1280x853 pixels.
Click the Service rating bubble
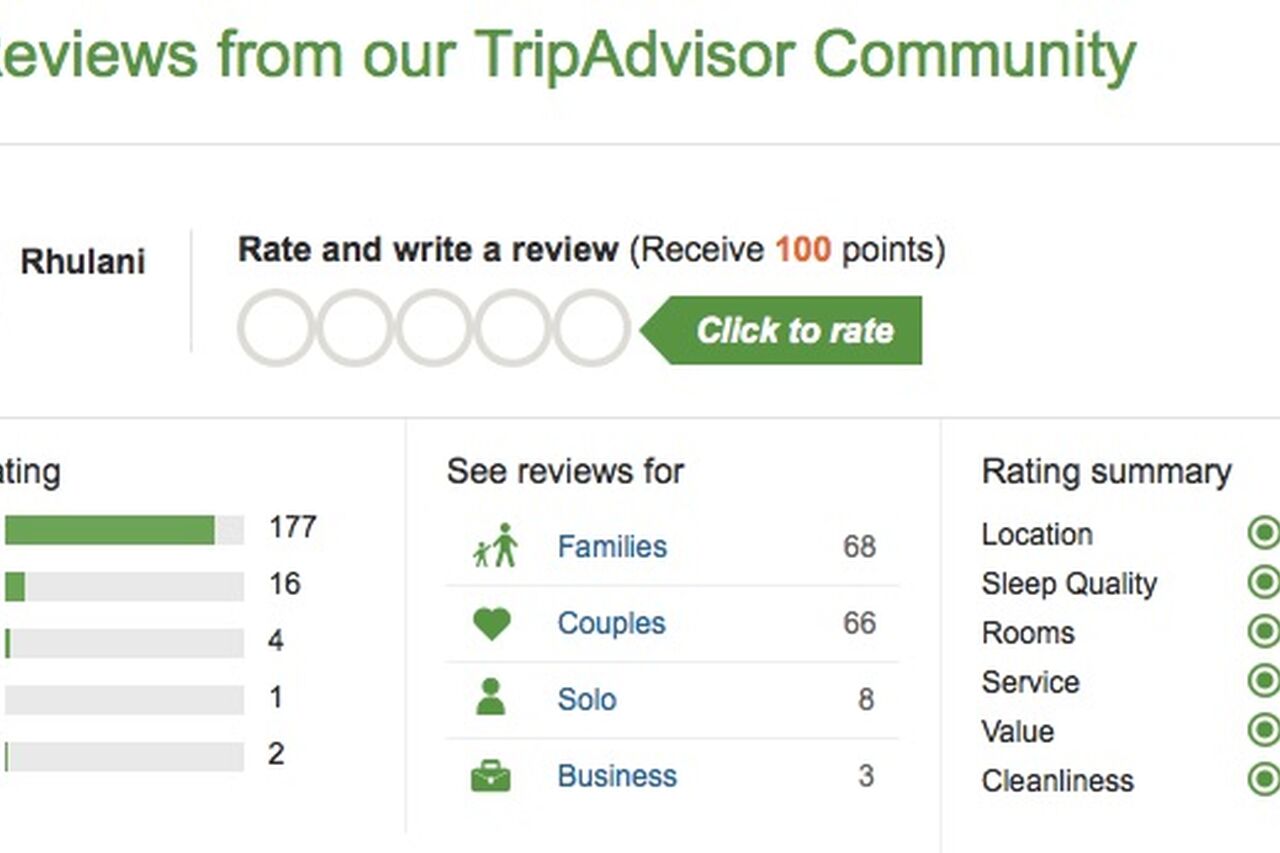1265,682
